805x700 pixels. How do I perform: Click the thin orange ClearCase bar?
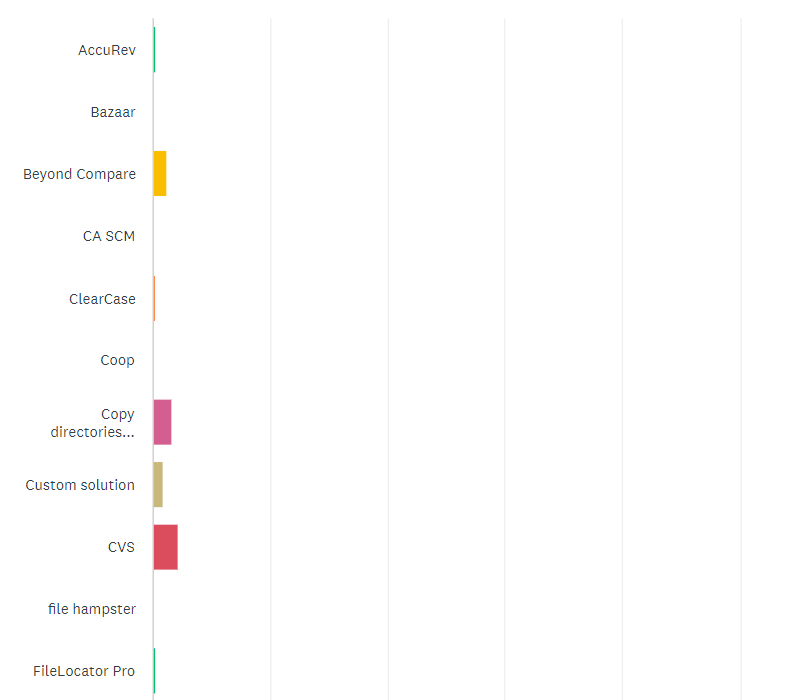pos(155,298)
